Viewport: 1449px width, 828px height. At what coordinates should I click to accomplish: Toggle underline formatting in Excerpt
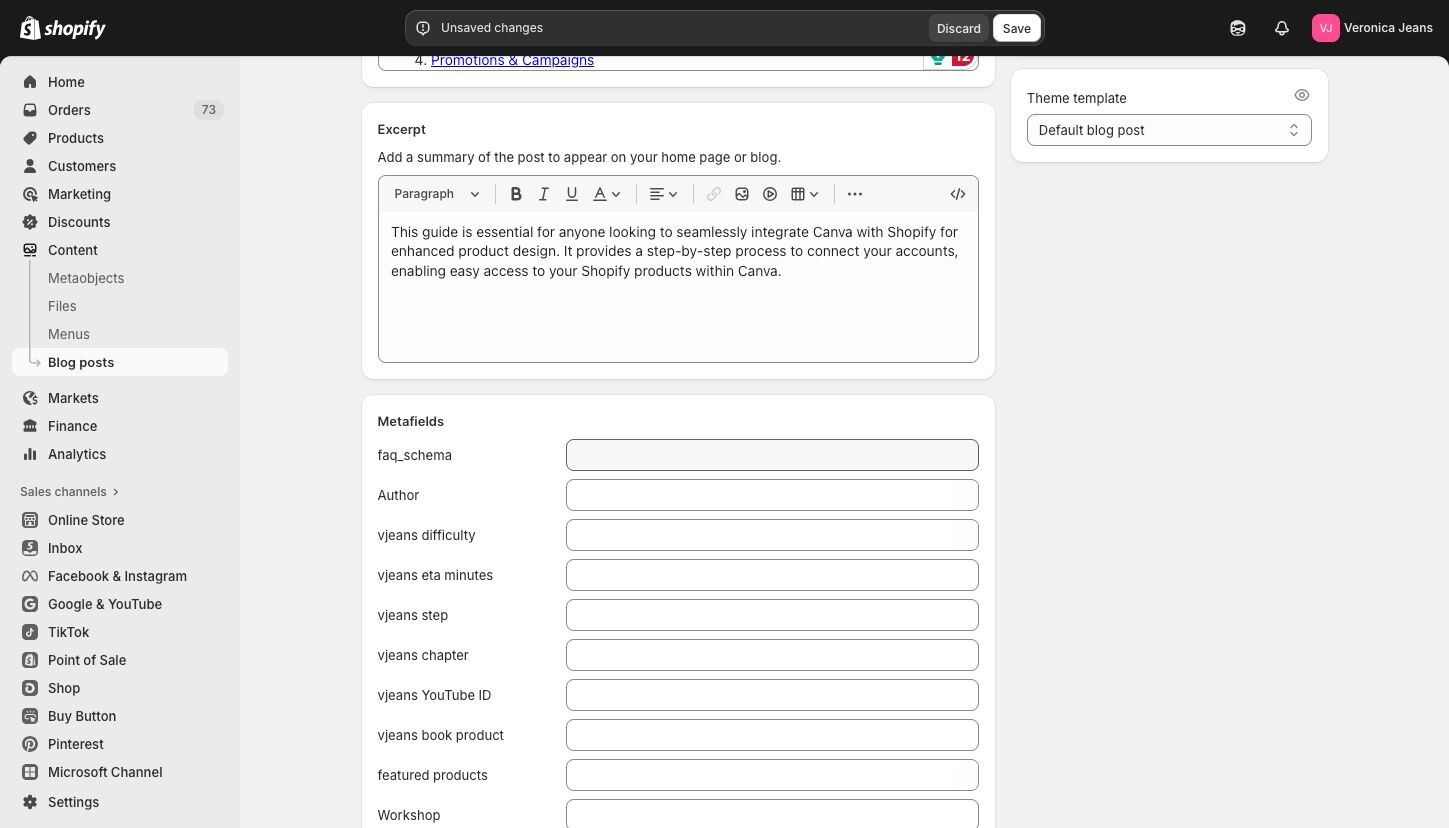point(572,194)
